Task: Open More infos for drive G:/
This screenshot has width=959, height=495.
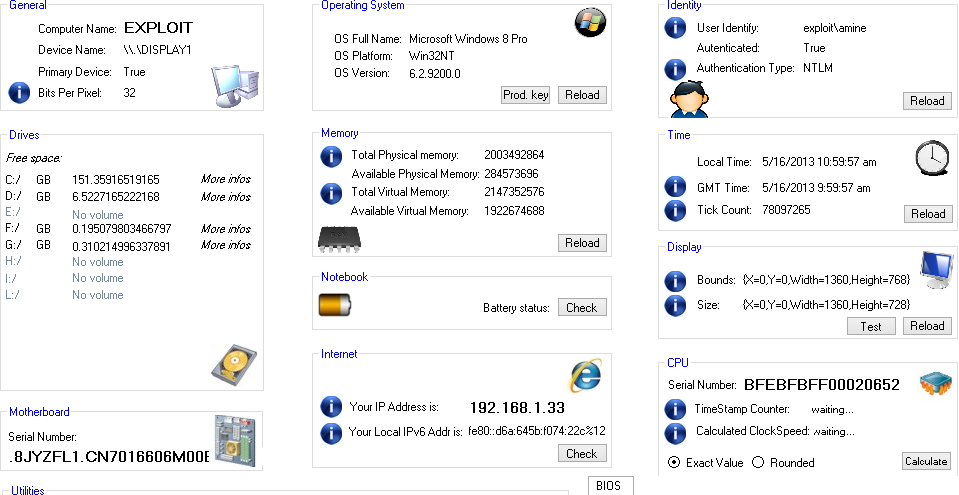Action: point(226,245)
